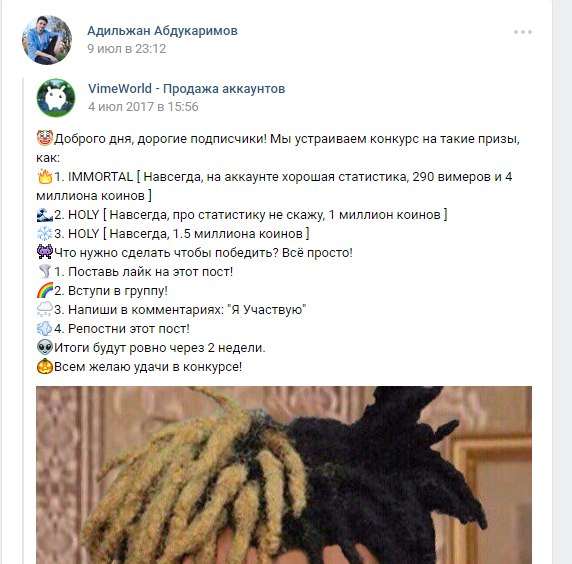This screenshot has height=564, width=572.
Task: Click the snowflake emoji next to 3. HOLY
Action: pyautogui.click(x=45, y=233)
